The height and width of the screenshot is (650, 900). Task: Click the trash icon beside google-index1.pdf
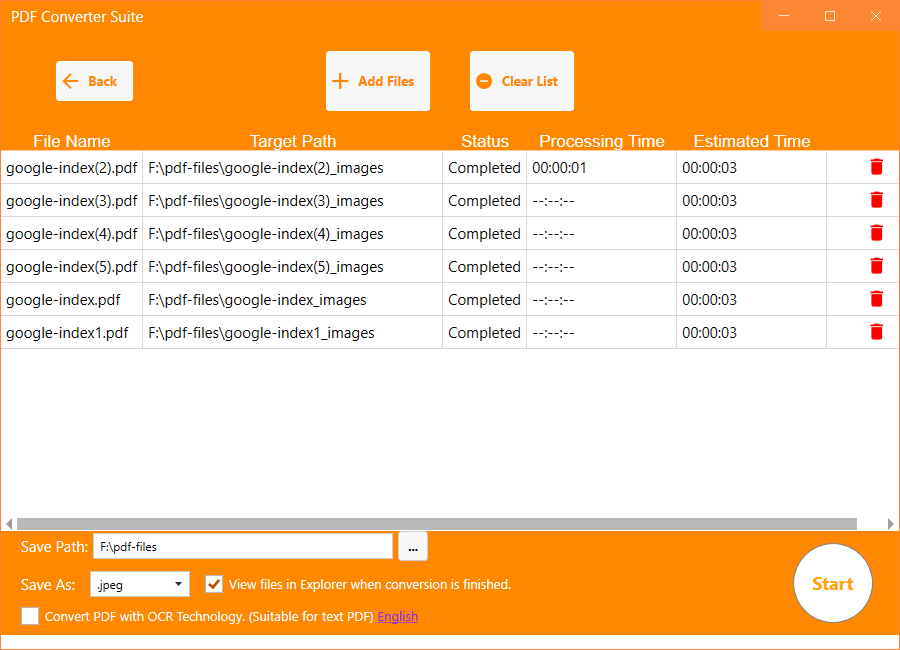[x=877, y=332]
